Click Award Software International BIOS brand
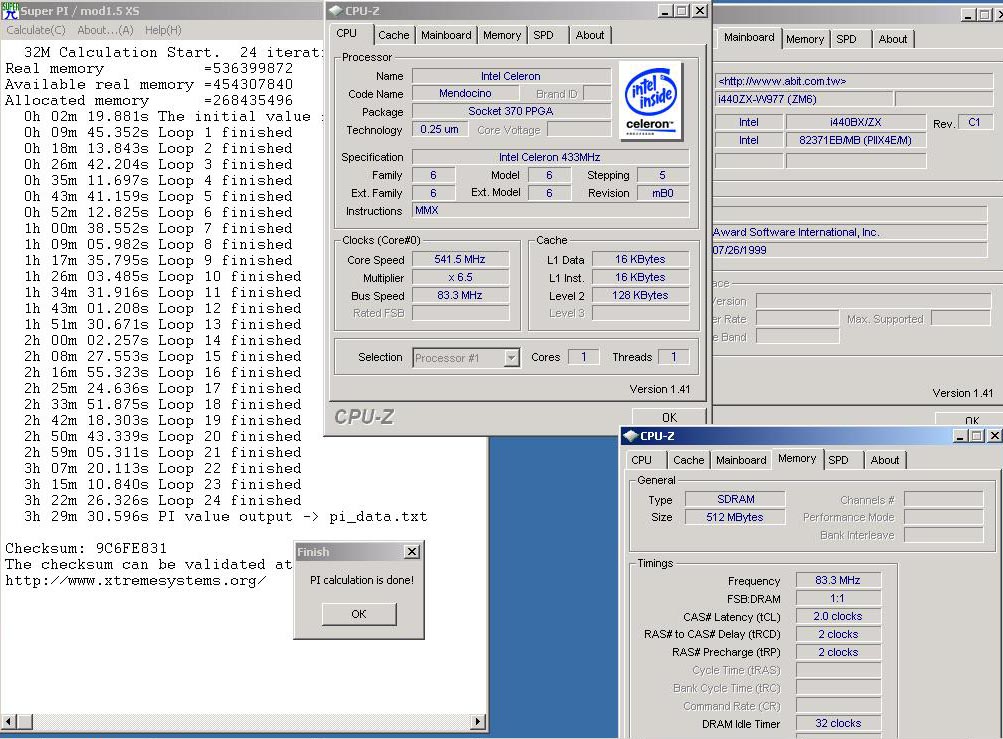 pyautogui.click(x=849, y=232)
